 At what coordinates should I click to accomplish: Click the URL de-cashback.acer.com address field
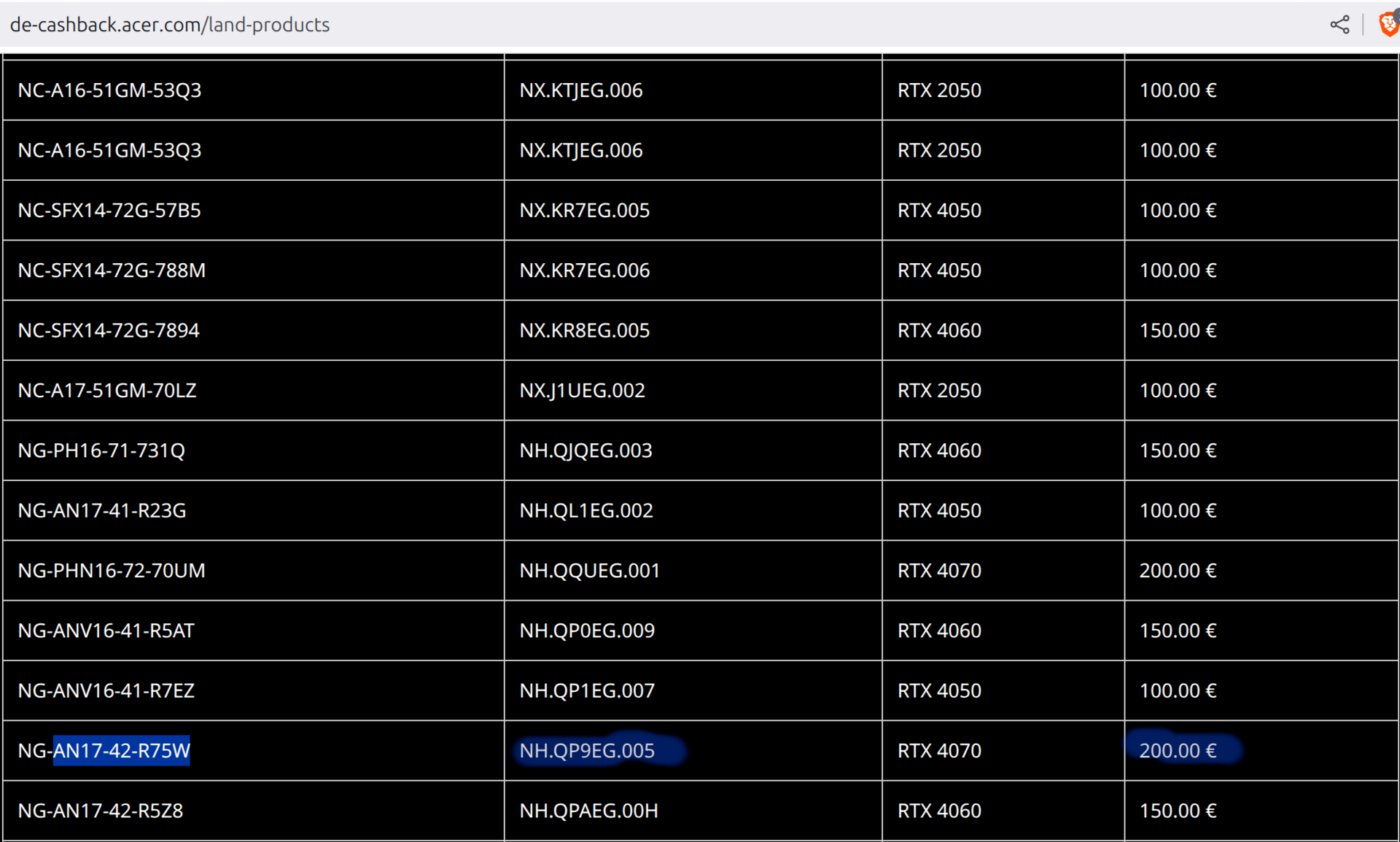[170, 25]
